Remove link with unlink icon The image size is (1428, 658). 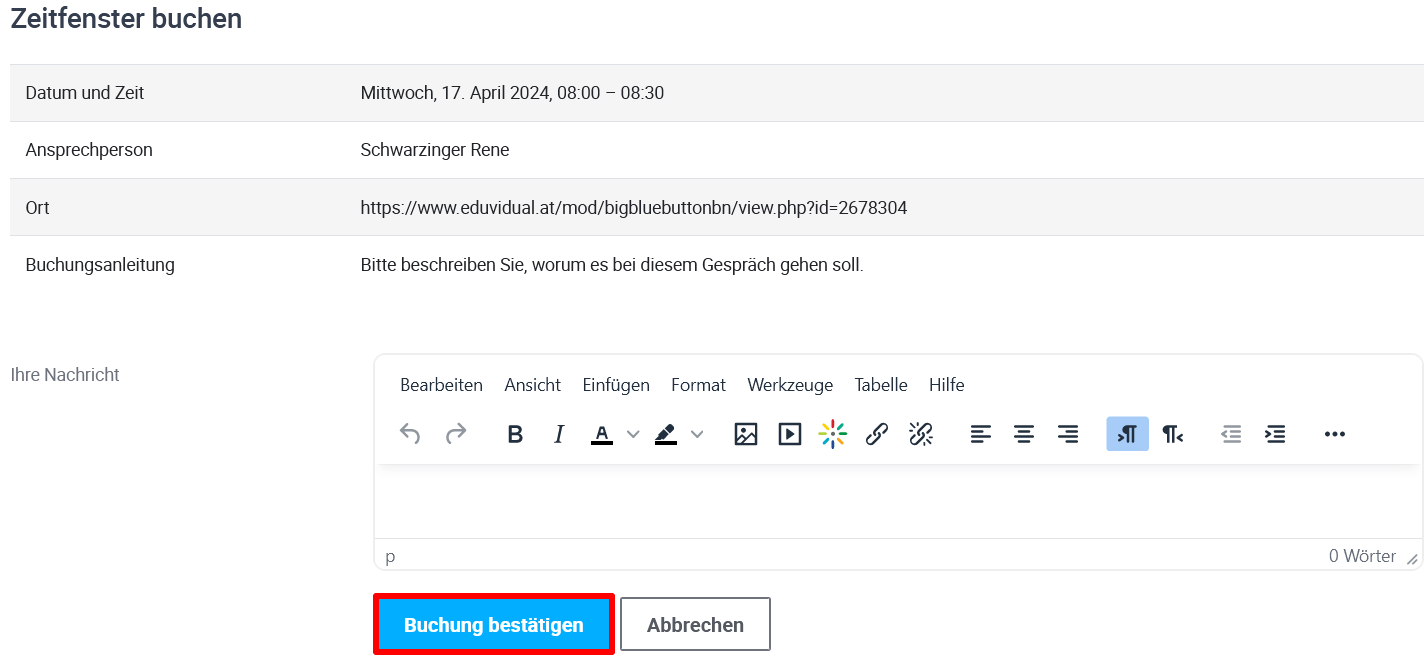pos(921,434)
